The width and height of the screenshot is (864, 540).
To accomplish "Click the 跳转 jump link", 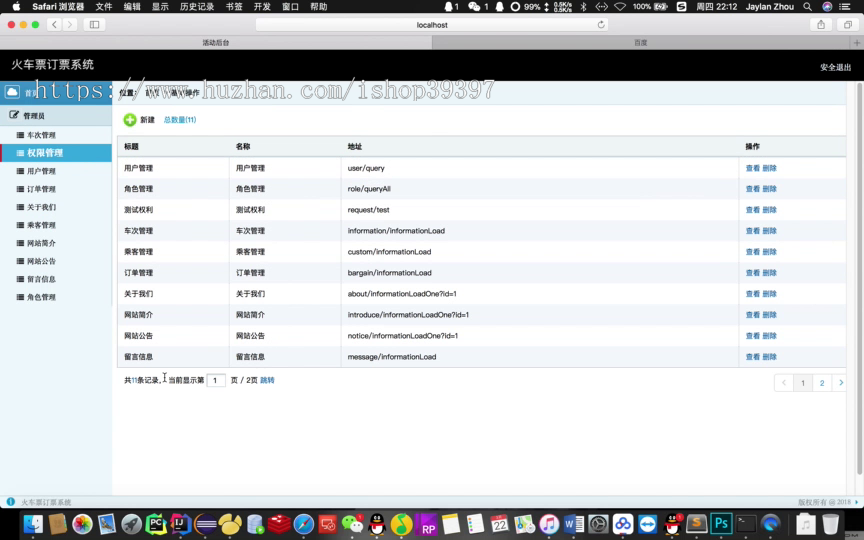I will [267, 380].
